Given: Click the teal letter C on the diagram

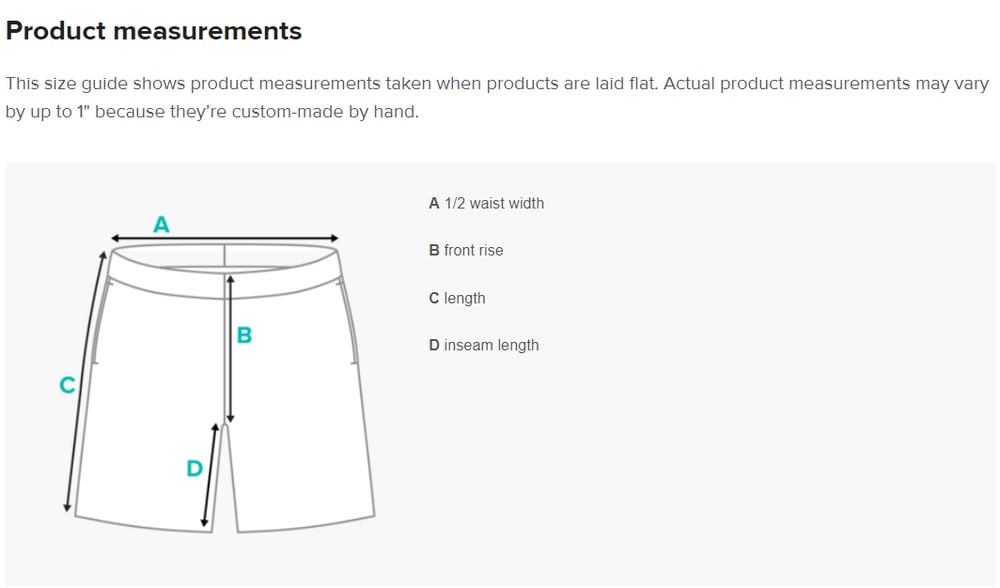Looking at the screenshot, I should [67, 385].
